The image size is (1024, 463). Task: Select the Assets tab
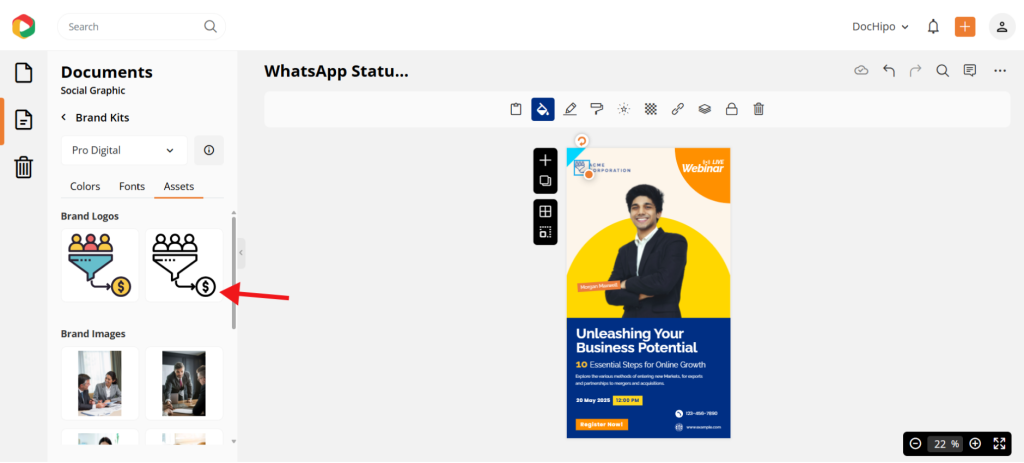[x=179, y=186]
